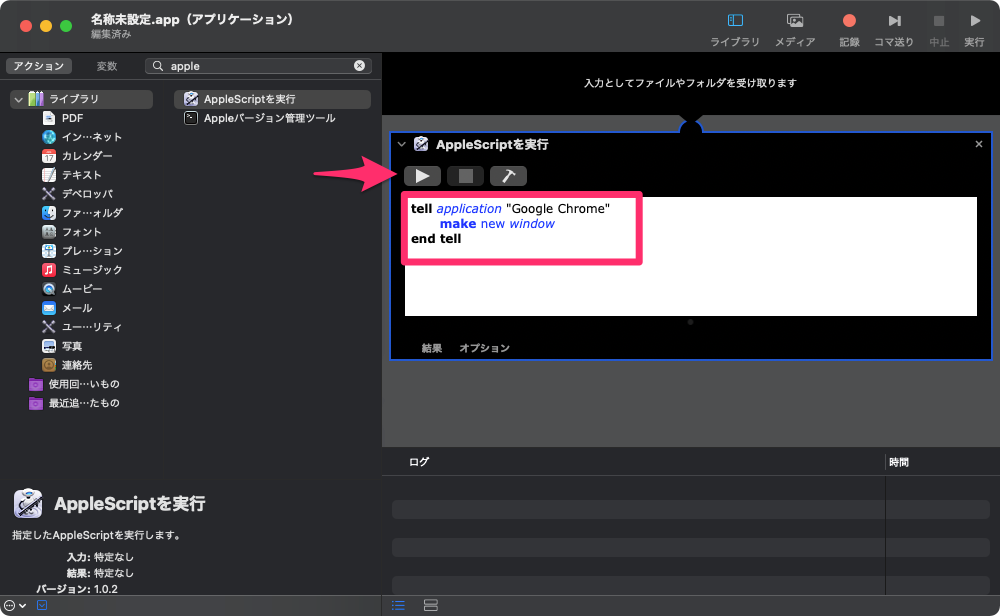Select the イン…ネット category
This screenshot has height=616, width=1000.
click(82, 137)
